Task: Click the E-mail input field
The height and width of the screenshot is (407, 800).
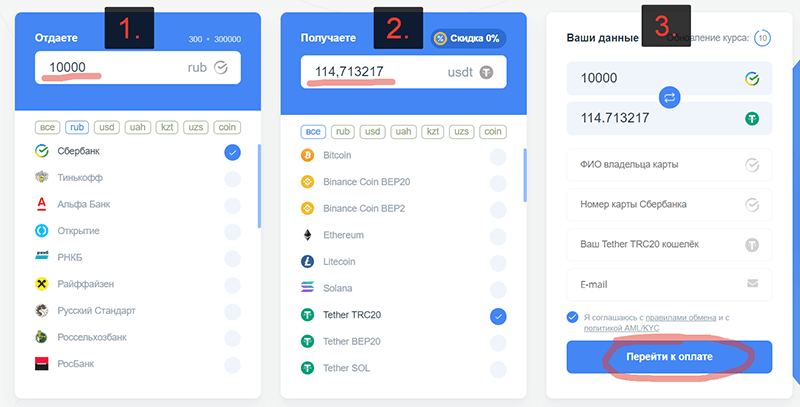Action: (669, 284)
